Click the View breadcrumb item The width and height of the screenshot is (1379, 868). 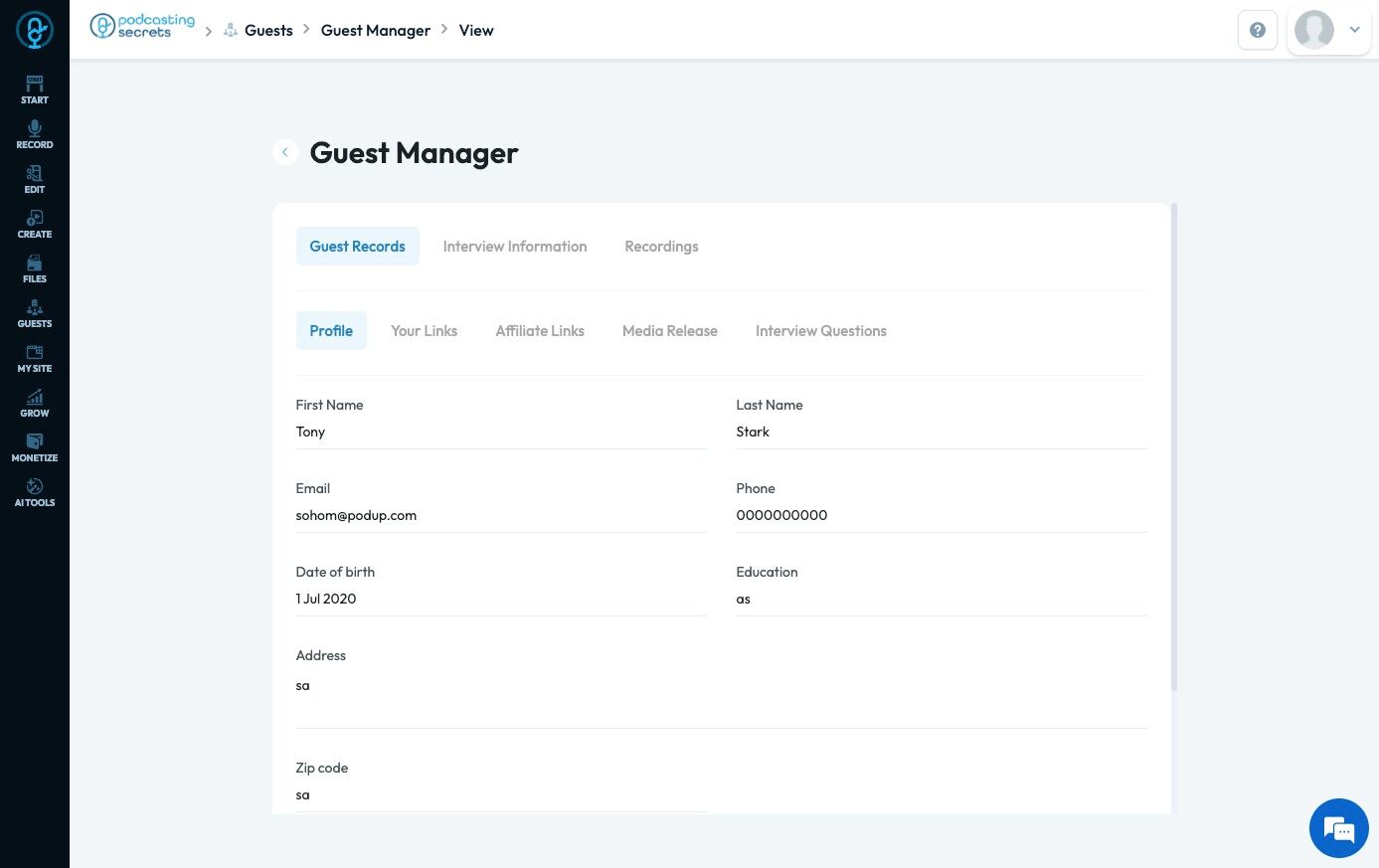point(476,31)
